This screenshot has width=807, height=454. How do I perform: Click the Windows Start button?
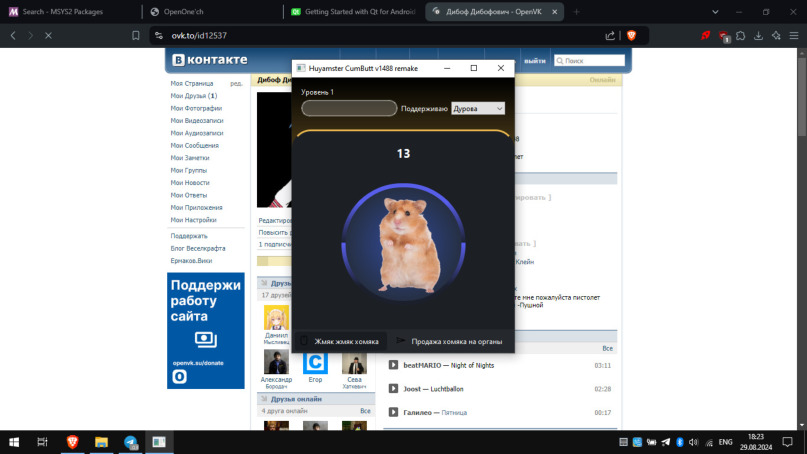14,441
